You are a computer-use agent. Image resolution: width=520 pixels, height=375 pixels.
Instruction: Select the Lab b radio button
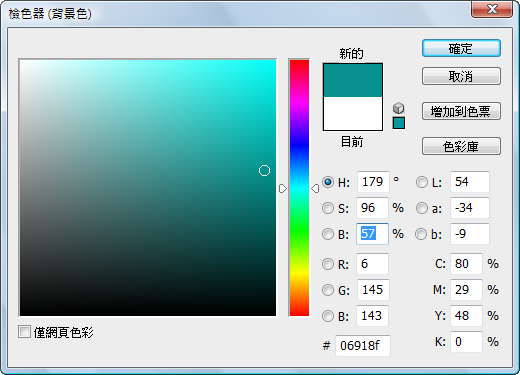421,234
